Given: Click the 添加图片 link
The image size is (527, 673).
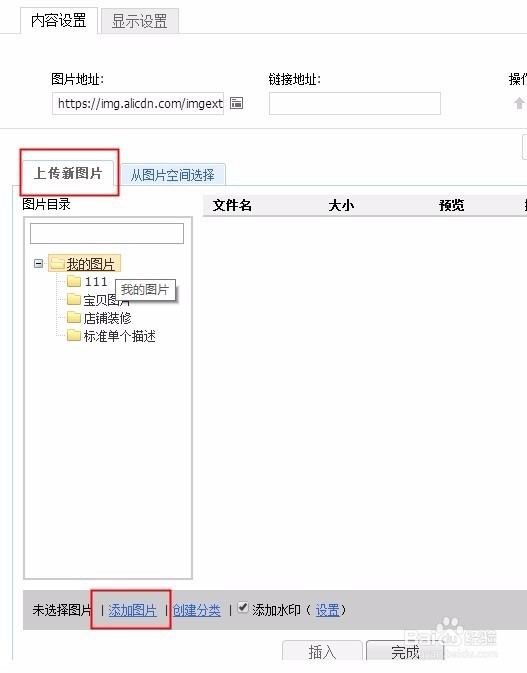Looking at the screenshot, I should pos(132,610).
